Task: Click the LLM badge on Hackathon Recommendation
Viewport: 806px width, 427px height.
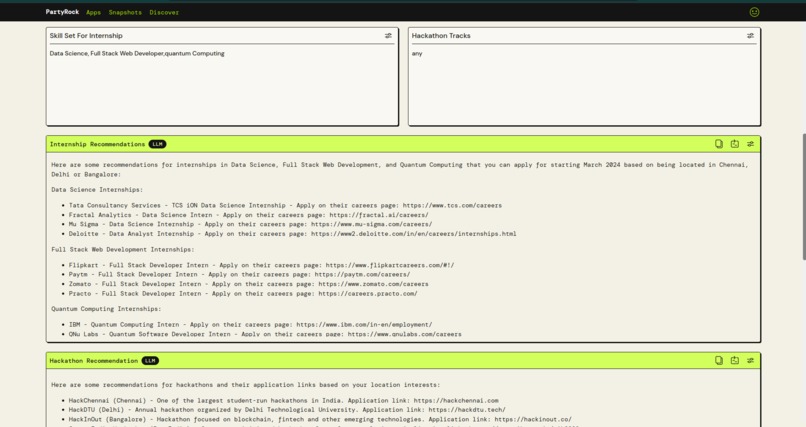Action: [x=150, y=361]
